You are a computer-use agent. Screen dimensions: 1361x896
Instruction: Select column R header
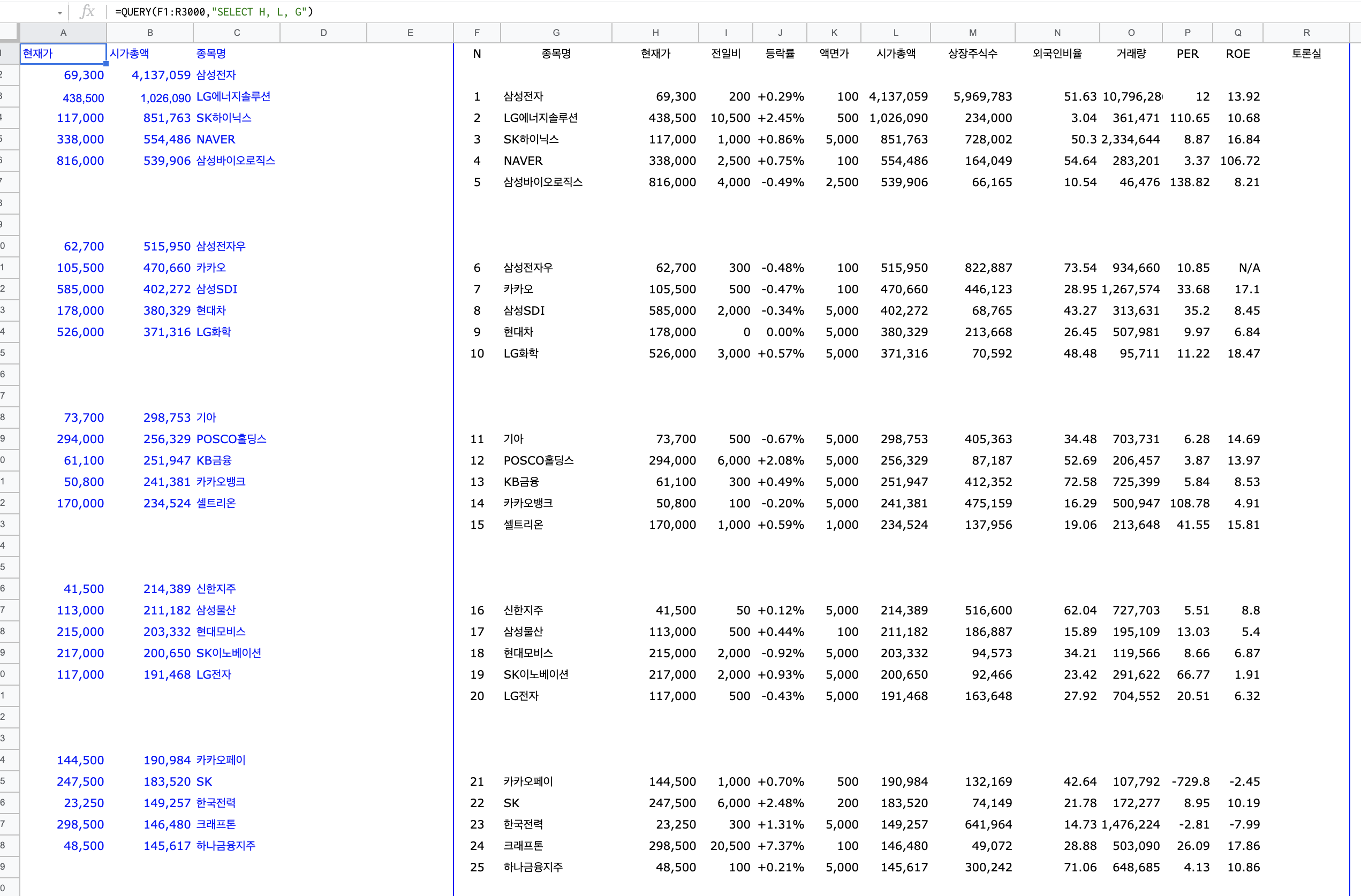(1306, 33)
